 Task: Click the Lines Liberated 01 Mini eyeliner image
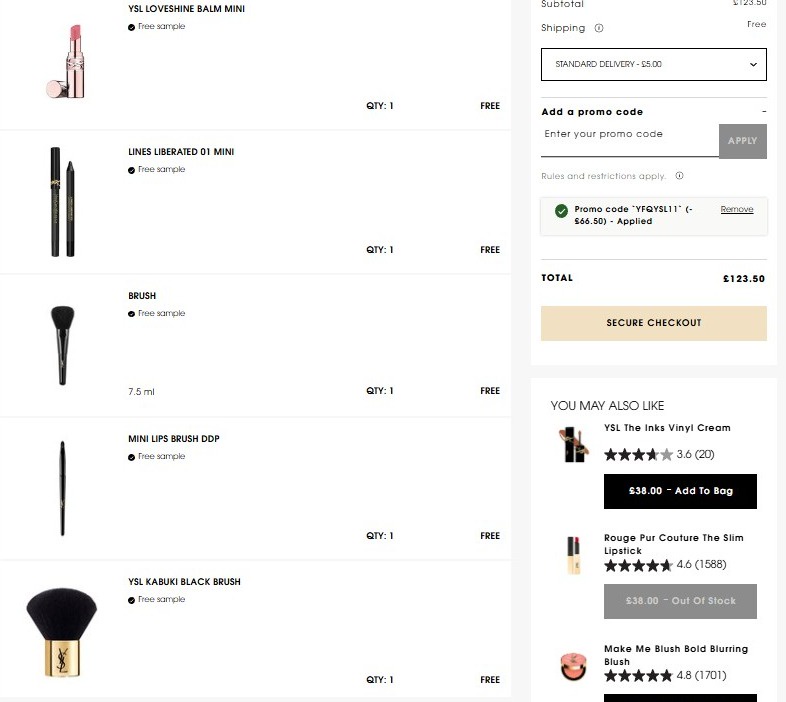pyautogui.click(x=62, y=202)
